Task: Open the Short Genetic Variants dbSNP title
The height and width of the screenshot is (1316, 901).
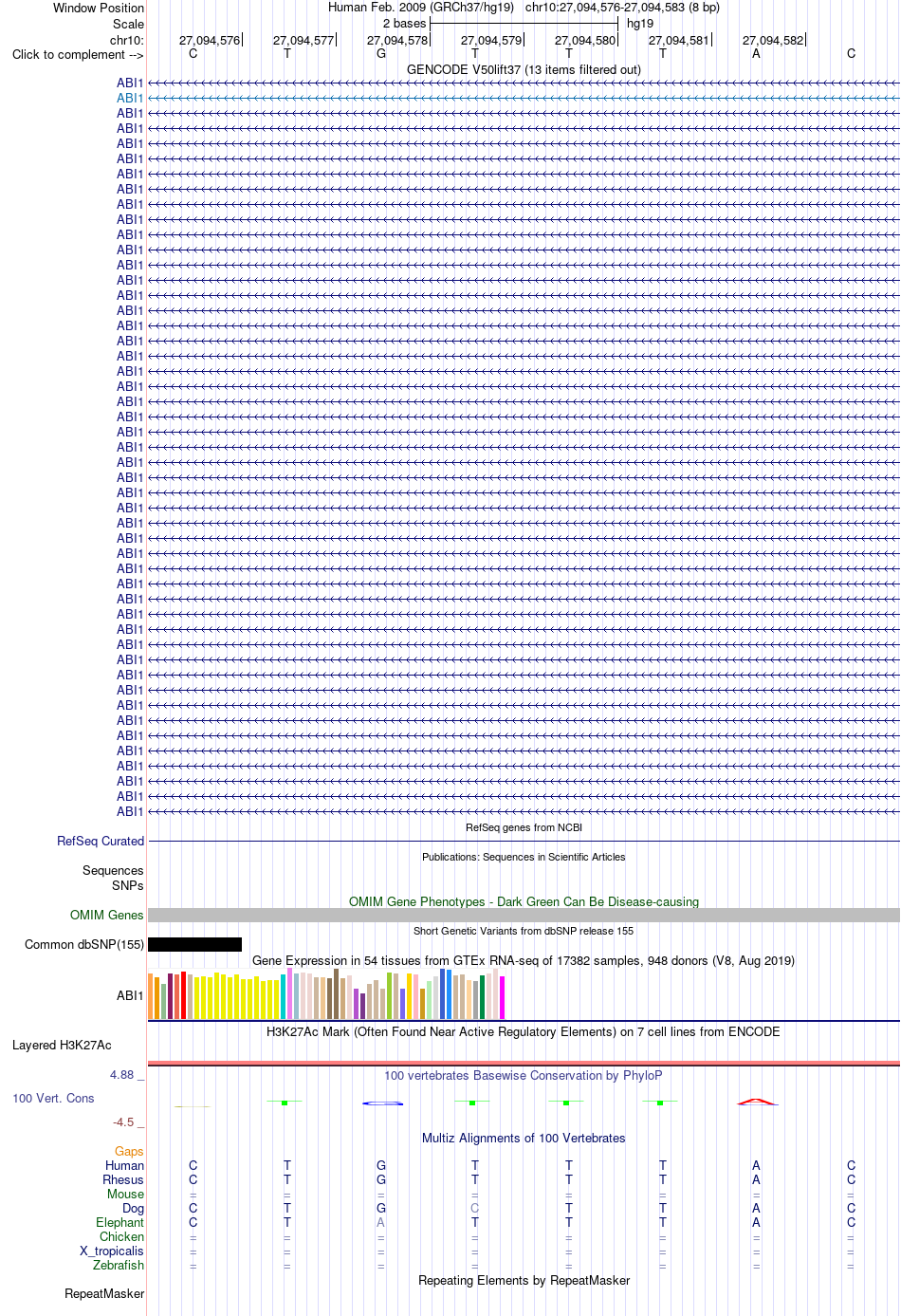Action: pyautogui.click(x=524, y=931)
